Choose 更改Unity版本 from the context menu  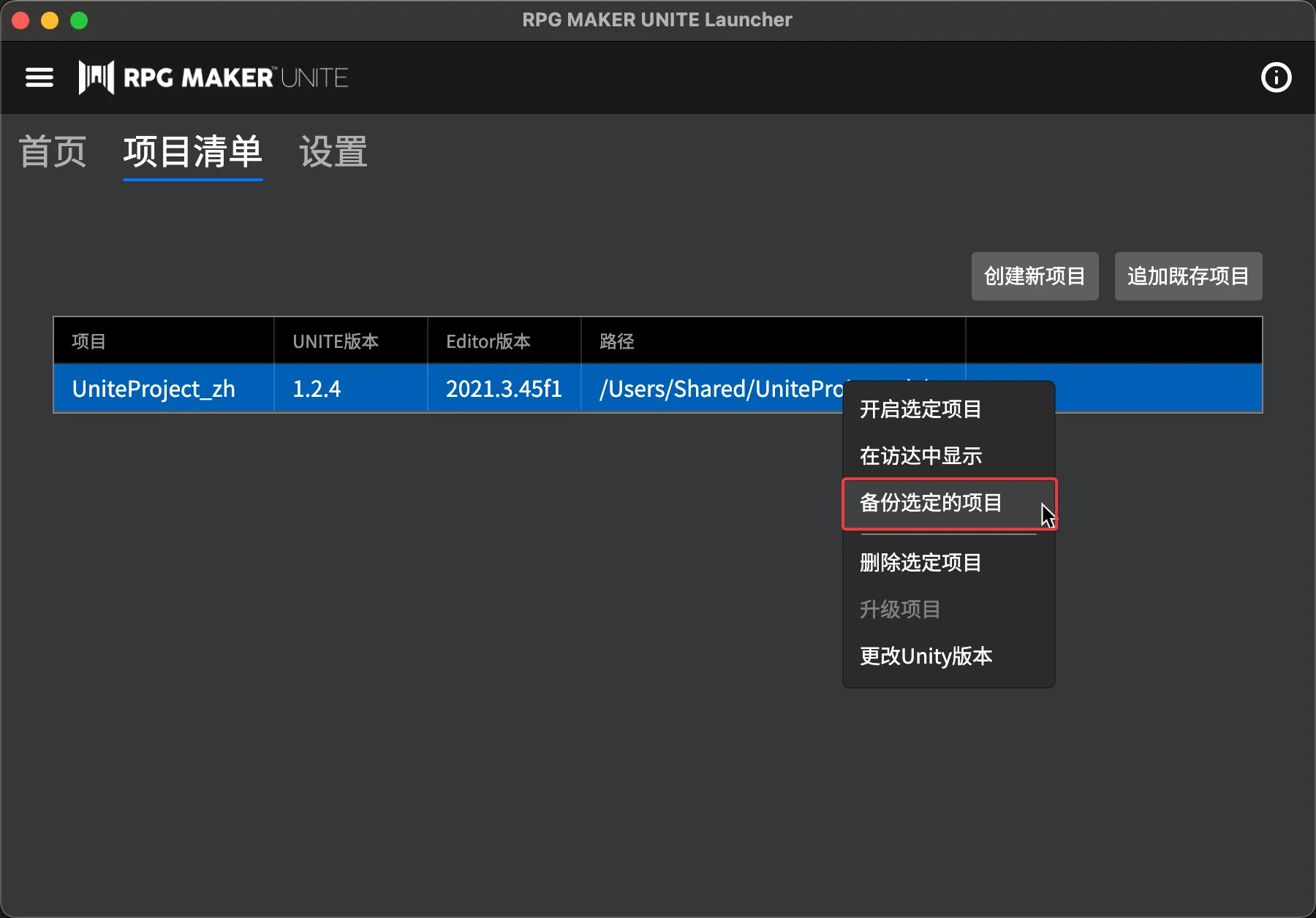tap(949, 656)
